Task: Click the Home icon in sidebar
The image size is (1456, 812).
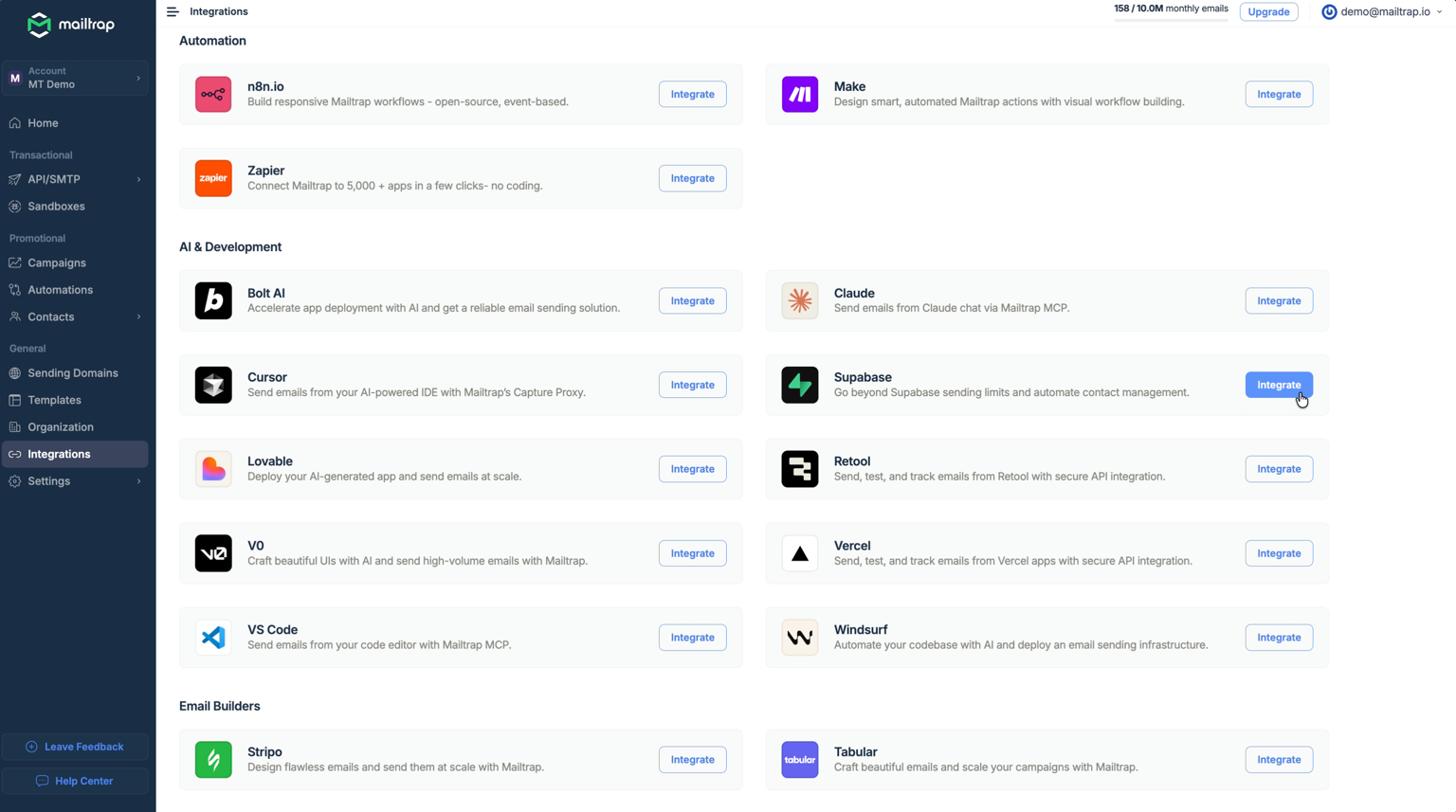Action: click(15, 123)
